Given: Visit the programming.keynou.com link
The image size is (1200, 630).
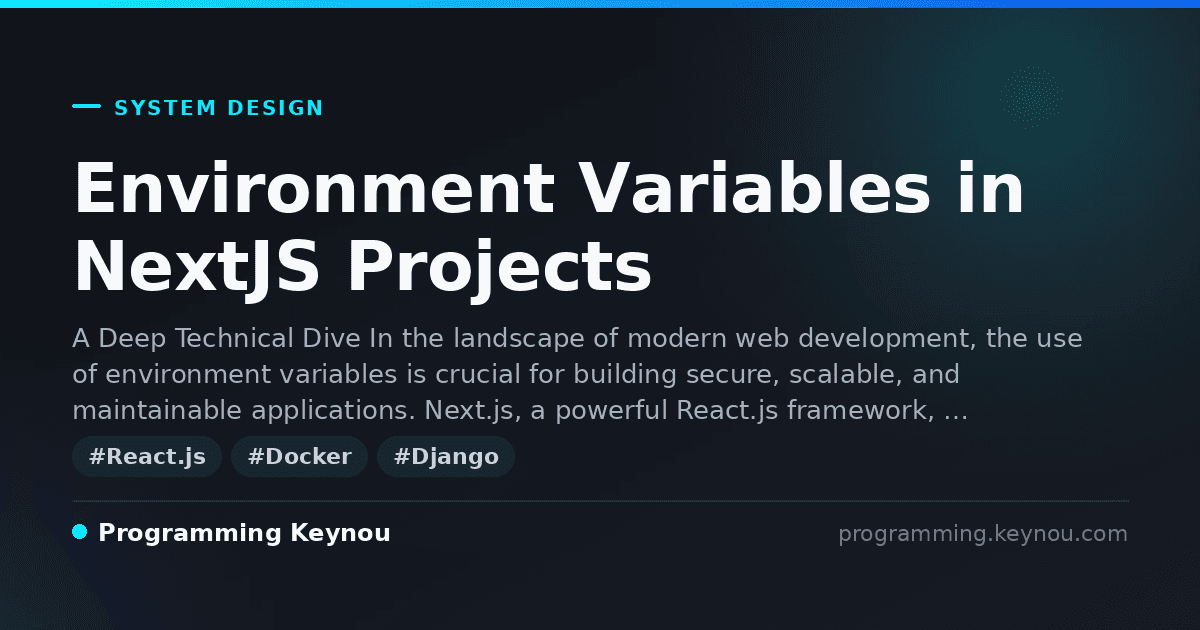Looking at the screenshot, I should tap(983, 534).
